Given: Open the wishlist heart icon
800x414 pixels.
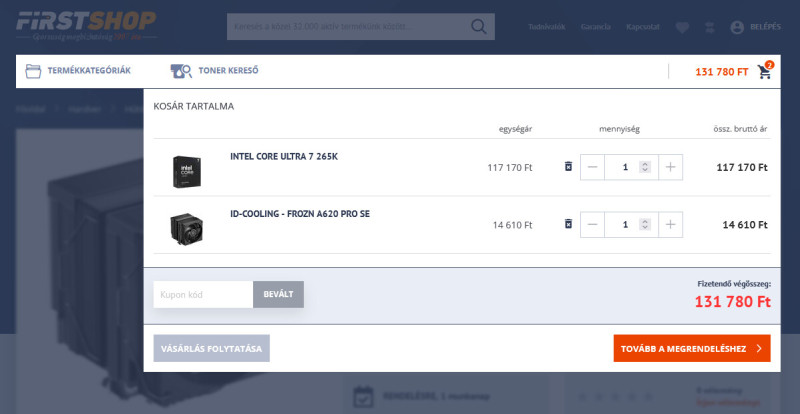Looking at the screenshot, I should coord(682,27).
